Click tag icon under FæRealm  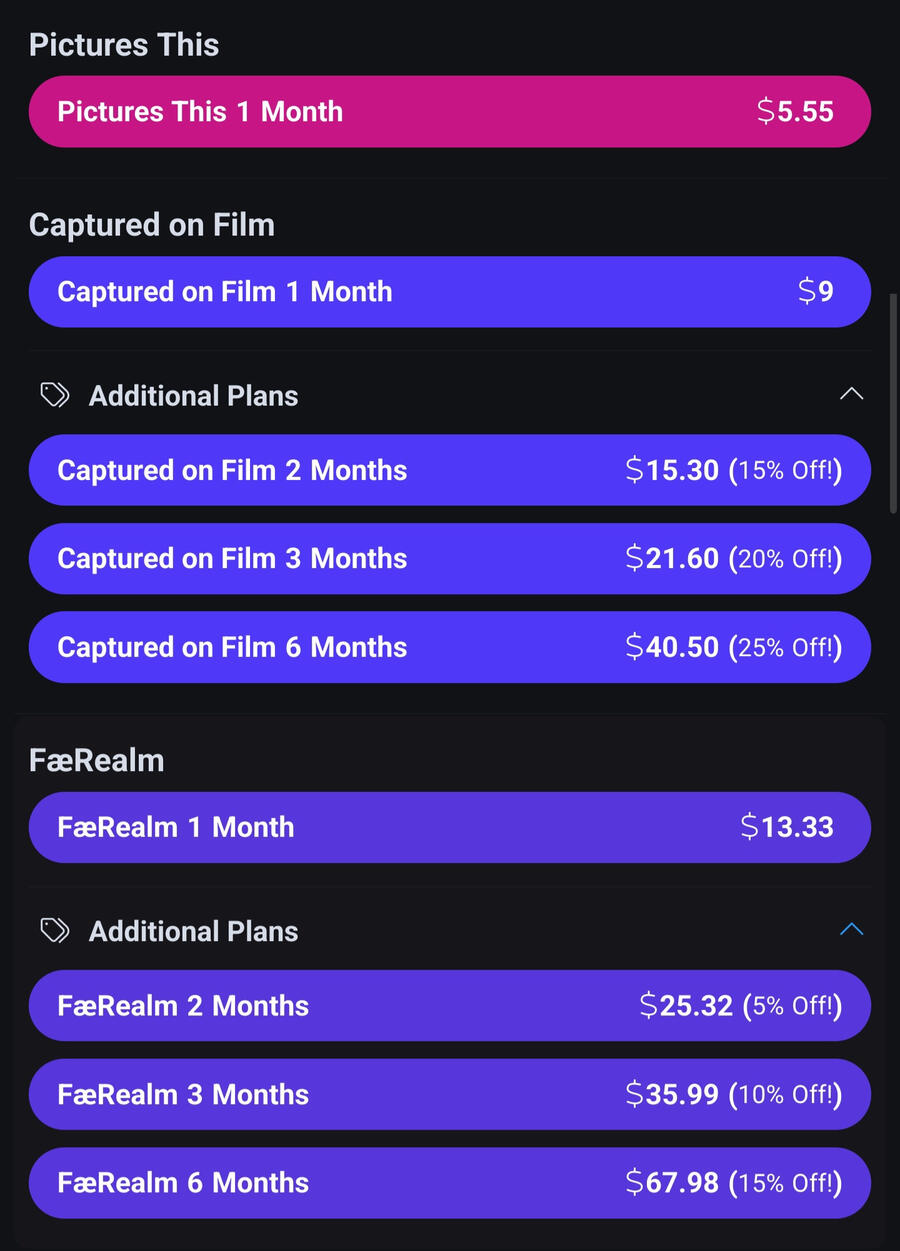coord(55,931)
